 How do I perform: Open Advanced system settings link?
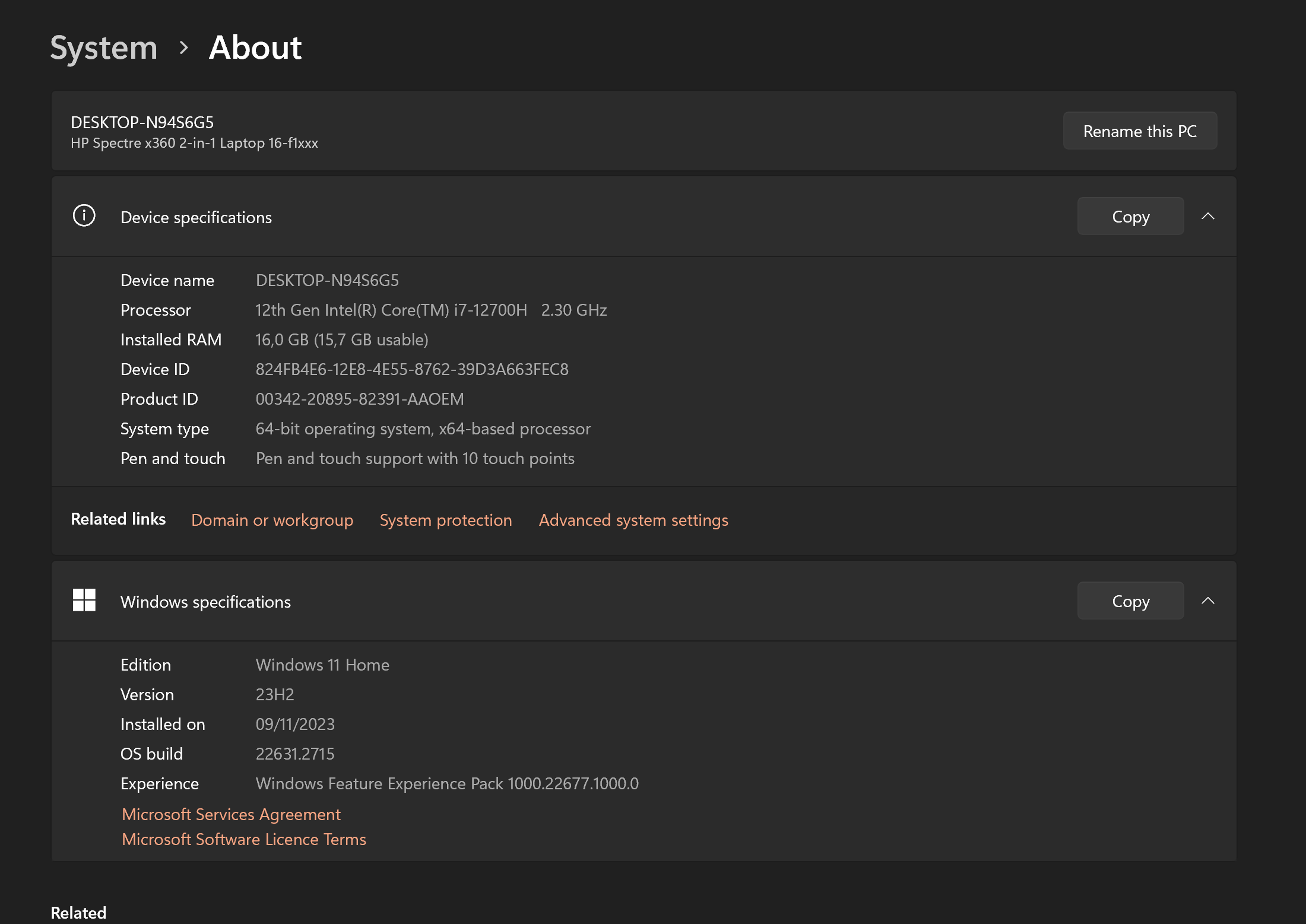tap(633, 520)
